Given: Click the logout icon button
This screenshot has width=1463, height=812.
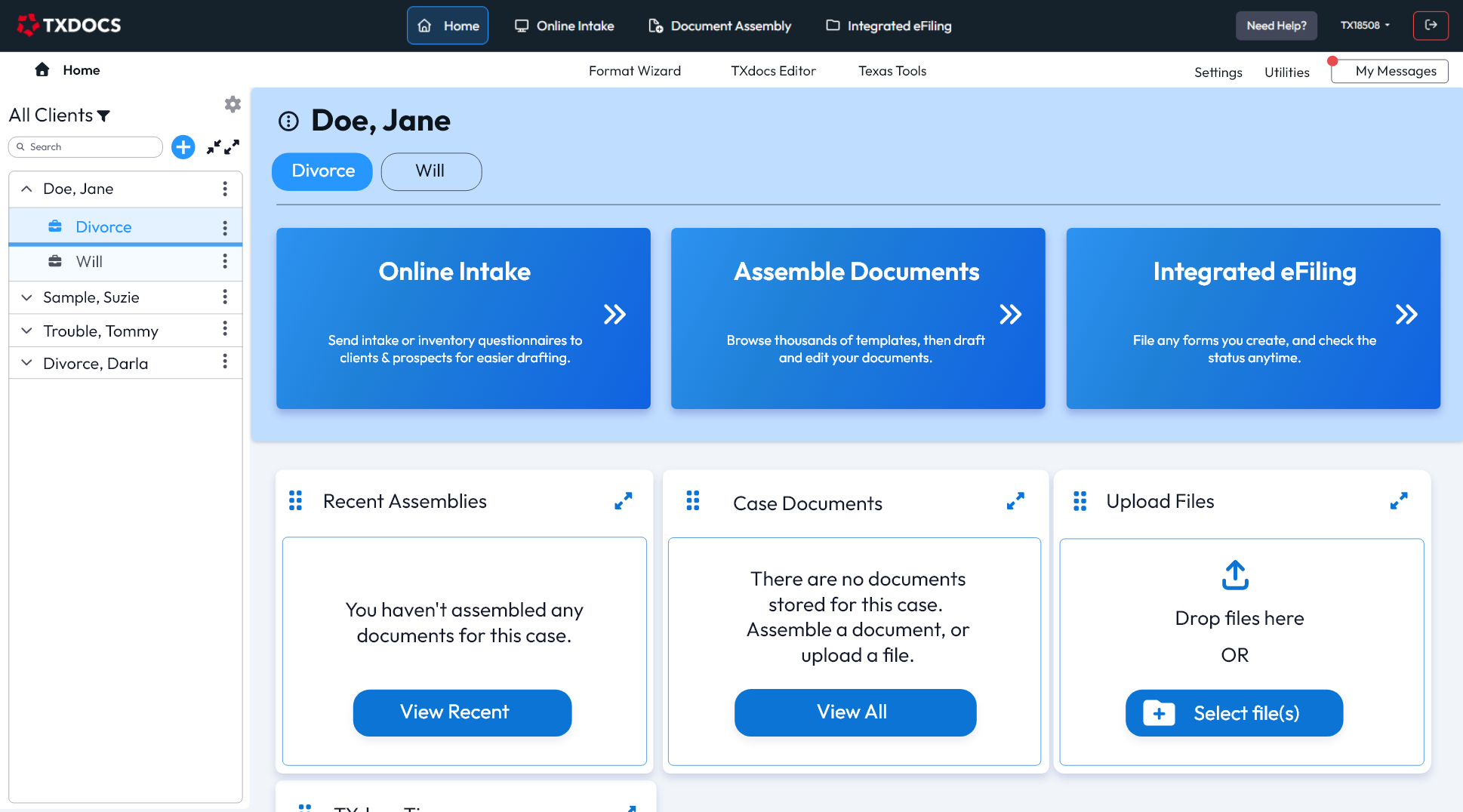Looking at the screenshot, I should [1431, 25].
